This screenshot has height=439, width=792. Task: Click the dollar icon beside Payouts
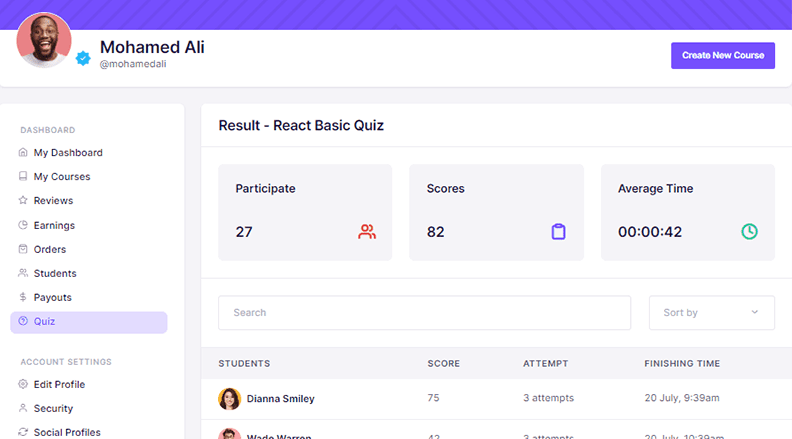pyautogui.click(x=24, y=297)
